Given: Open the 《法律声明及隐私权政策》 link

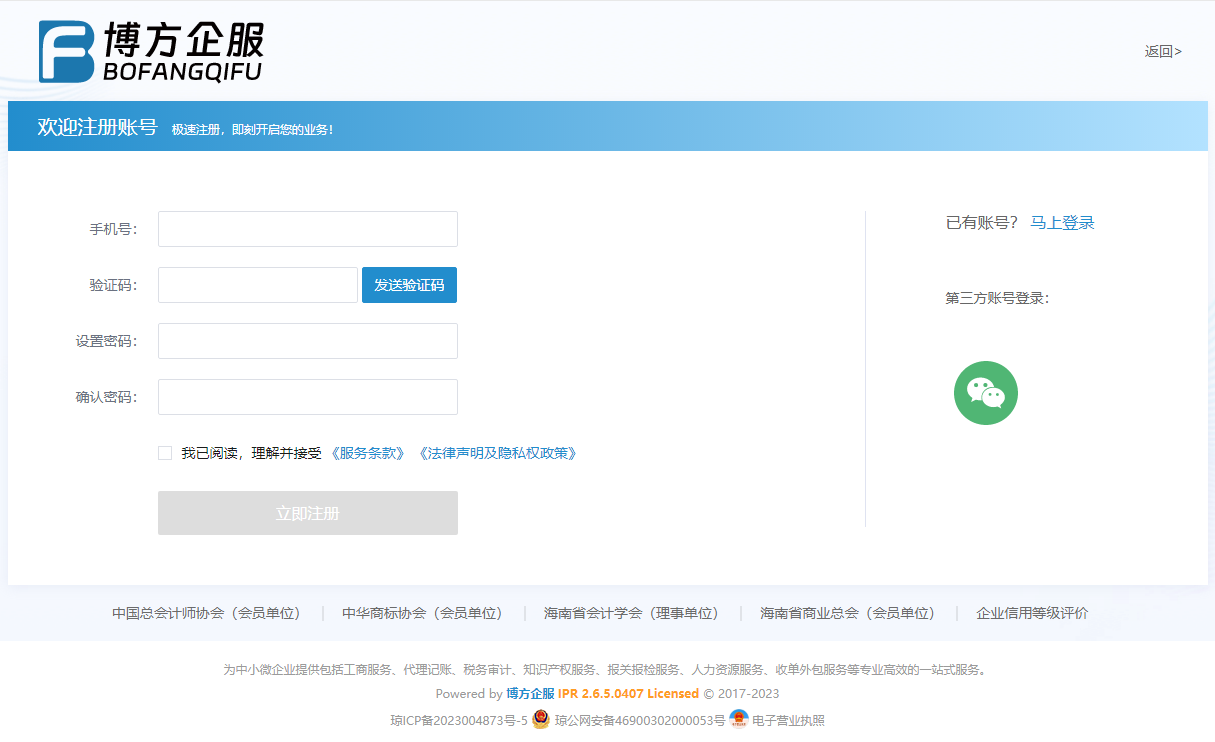Looking at the screenshot, I should pyautogui.click(x=497, y=453).
